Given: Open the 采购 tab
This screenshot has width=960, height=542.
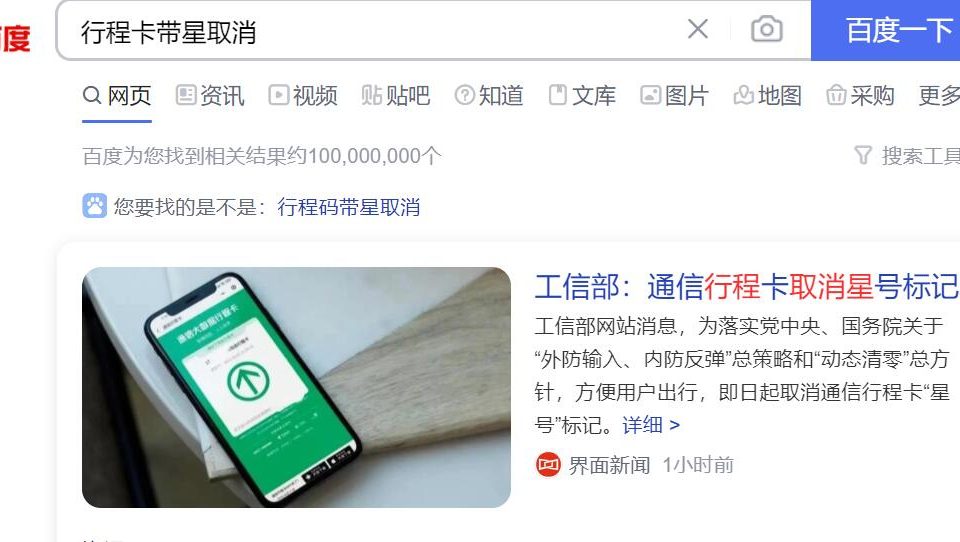Looking at the screenshot, I should (860, 96).
